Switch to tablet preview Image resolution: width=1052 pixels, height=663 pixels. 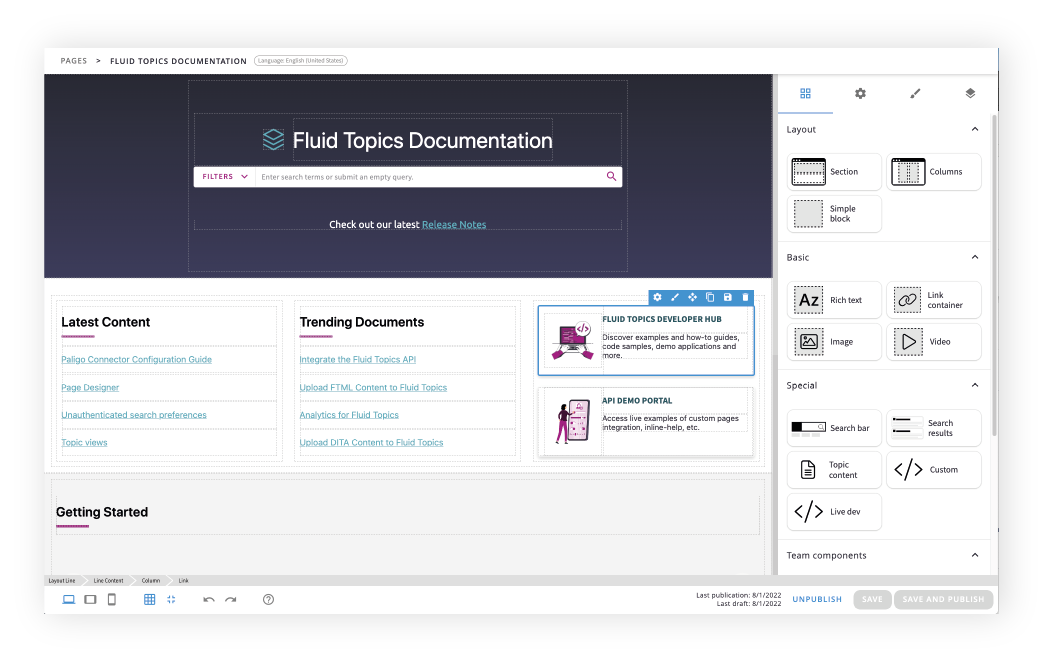point(90,599)
